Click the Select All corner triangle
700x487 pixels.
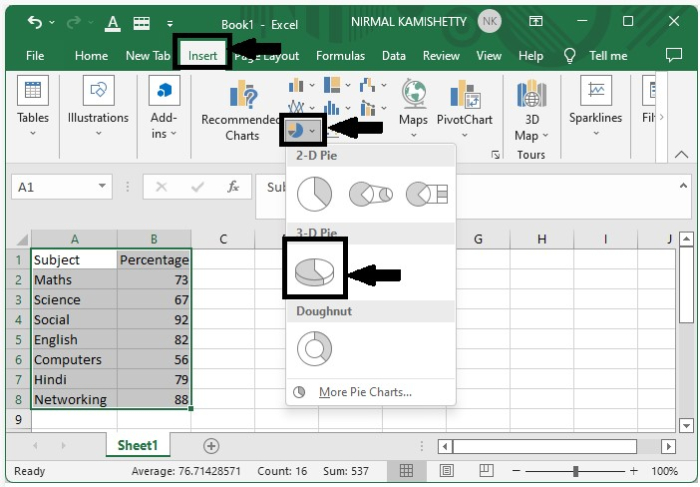(21, 240)
